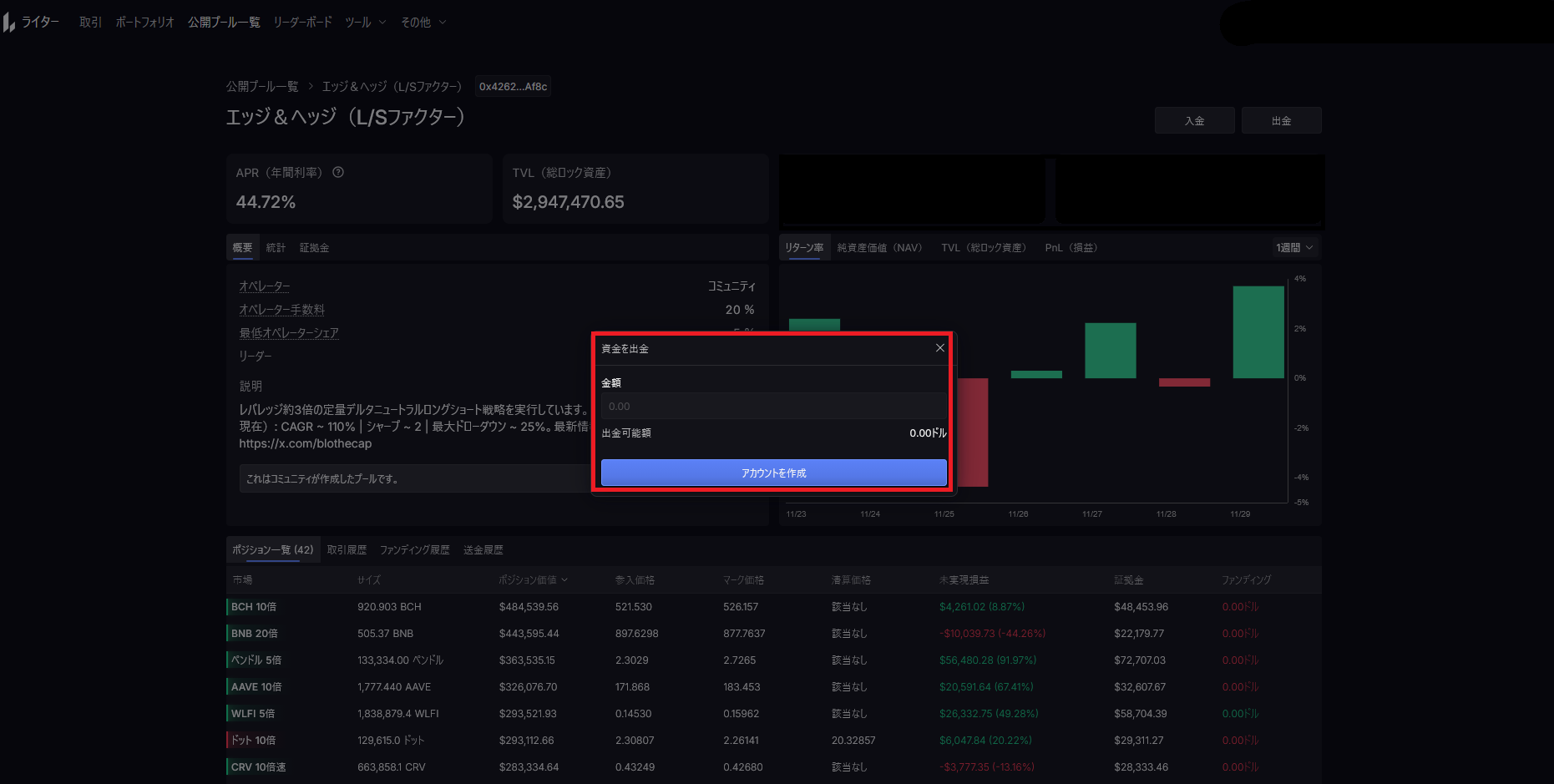The image size is (1554, 784).
Task: Open the ツール dropdown menu
Action: (x=366, y=23)
